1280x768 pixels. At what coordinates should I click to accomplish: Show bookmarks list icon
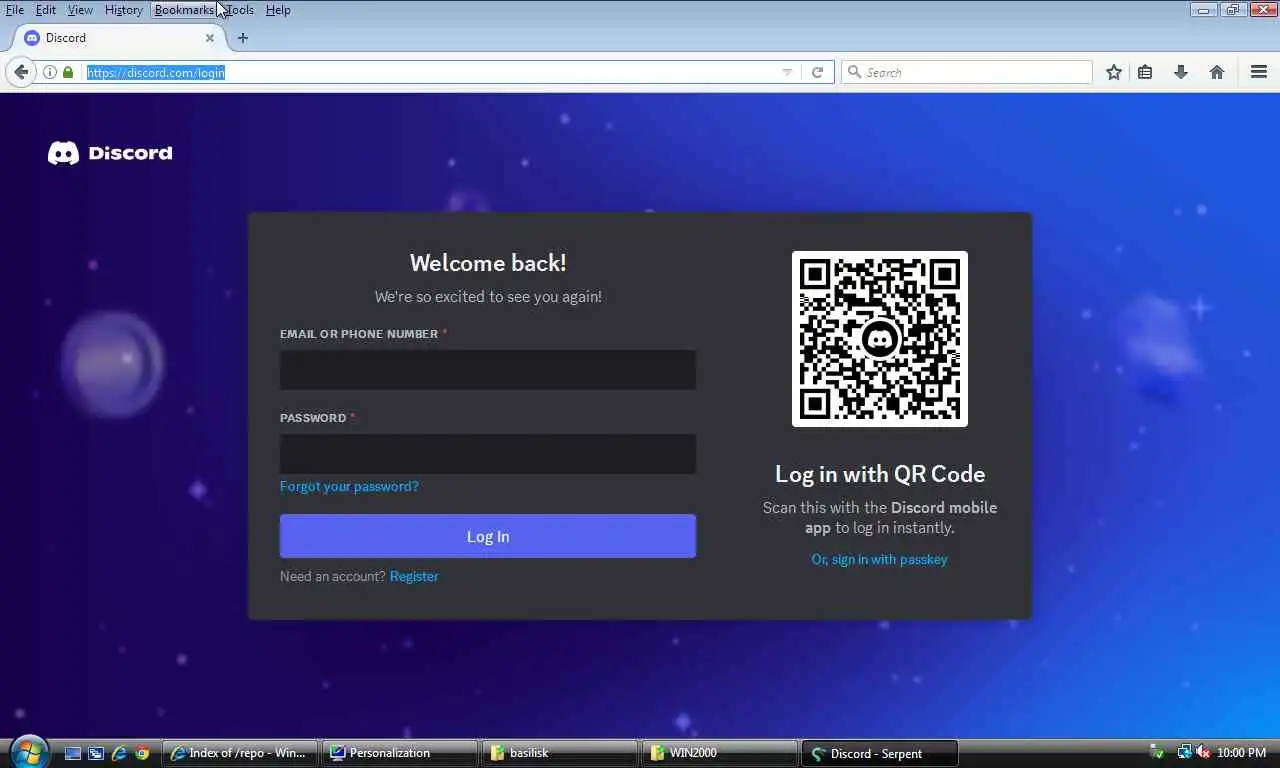(x=1145, y=72)
